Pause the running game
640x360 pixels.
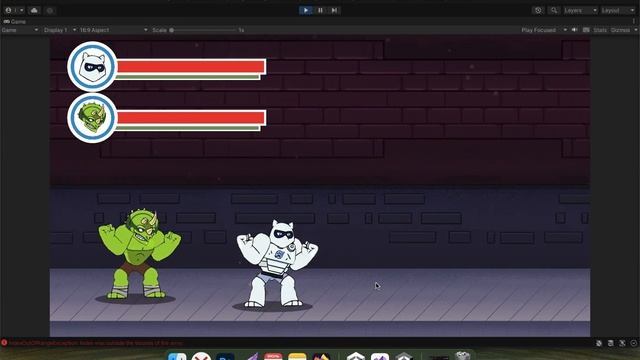[x=320, y=10]
